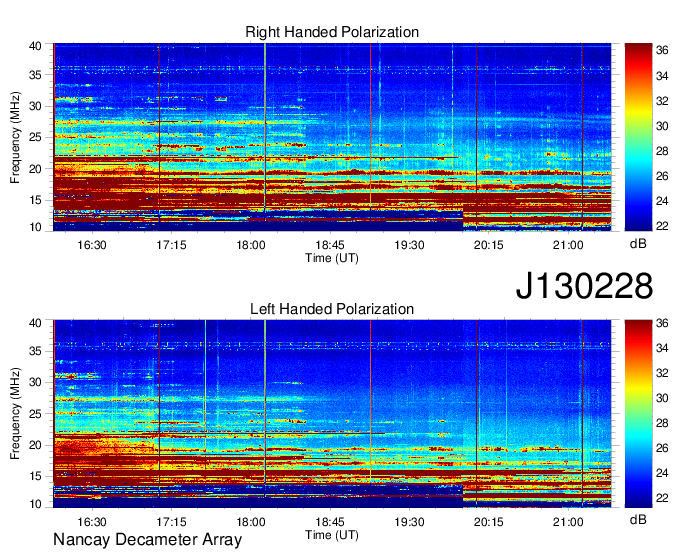Click the 18:45 tick label on the top plot
The height and width of the screenshot is (552, 680).
(x=330, y=245)
